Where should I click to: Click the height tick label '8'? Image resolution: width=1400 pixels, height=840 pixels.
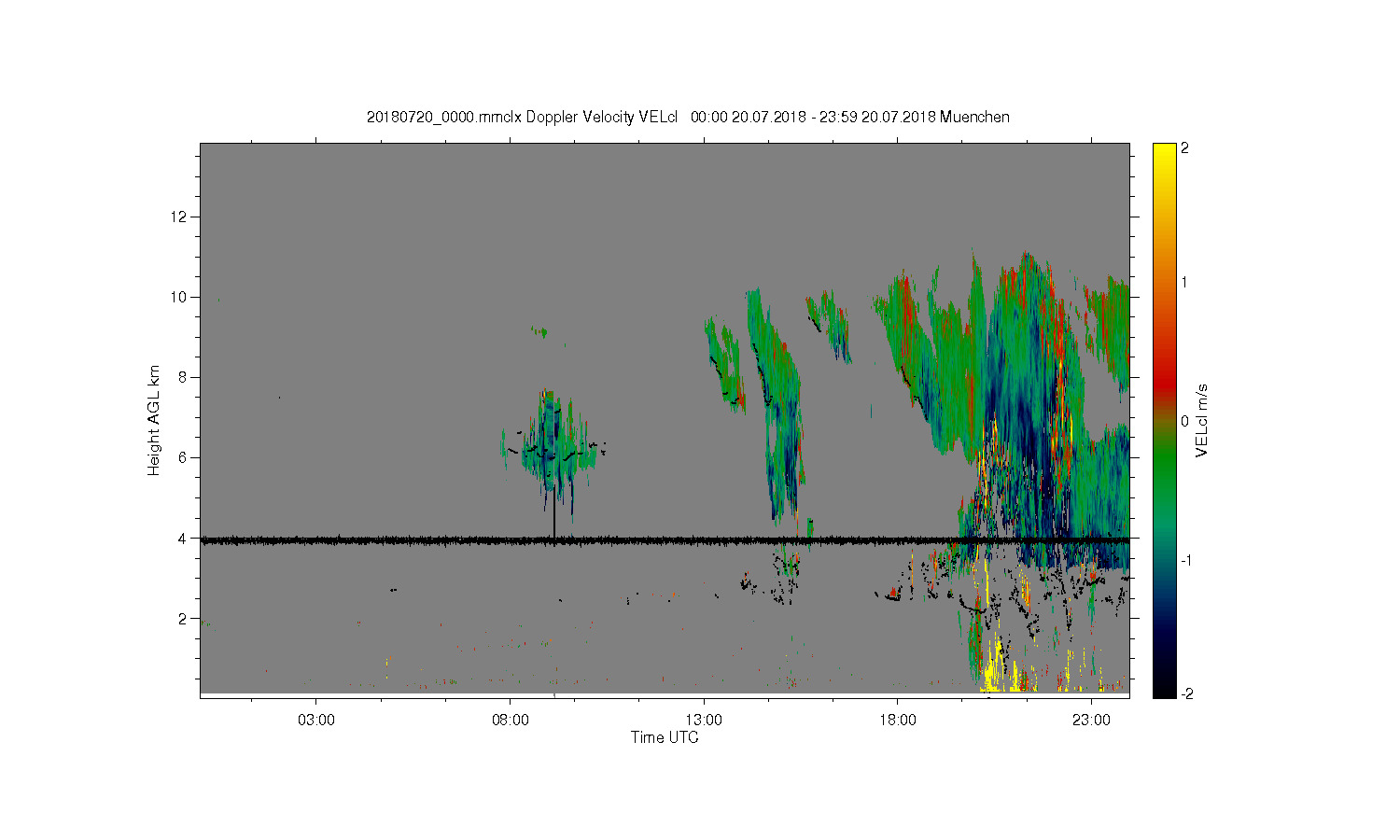[x=184, y=377]
